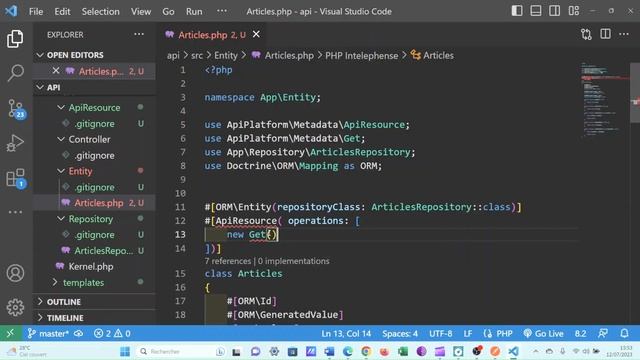
Task: Click the VS Code logo in the title bar
Action: 11,11
